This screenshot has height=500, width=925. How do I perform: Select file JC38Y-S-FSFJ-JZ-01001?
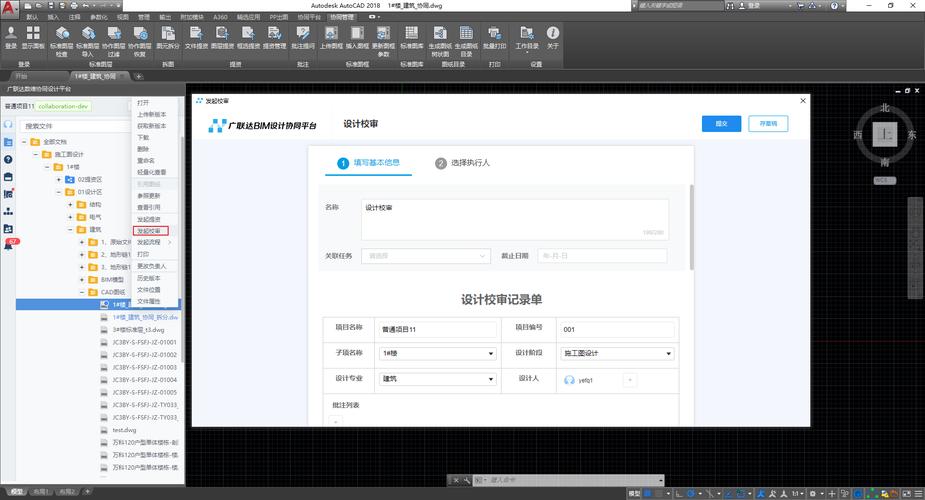(144, 342)
